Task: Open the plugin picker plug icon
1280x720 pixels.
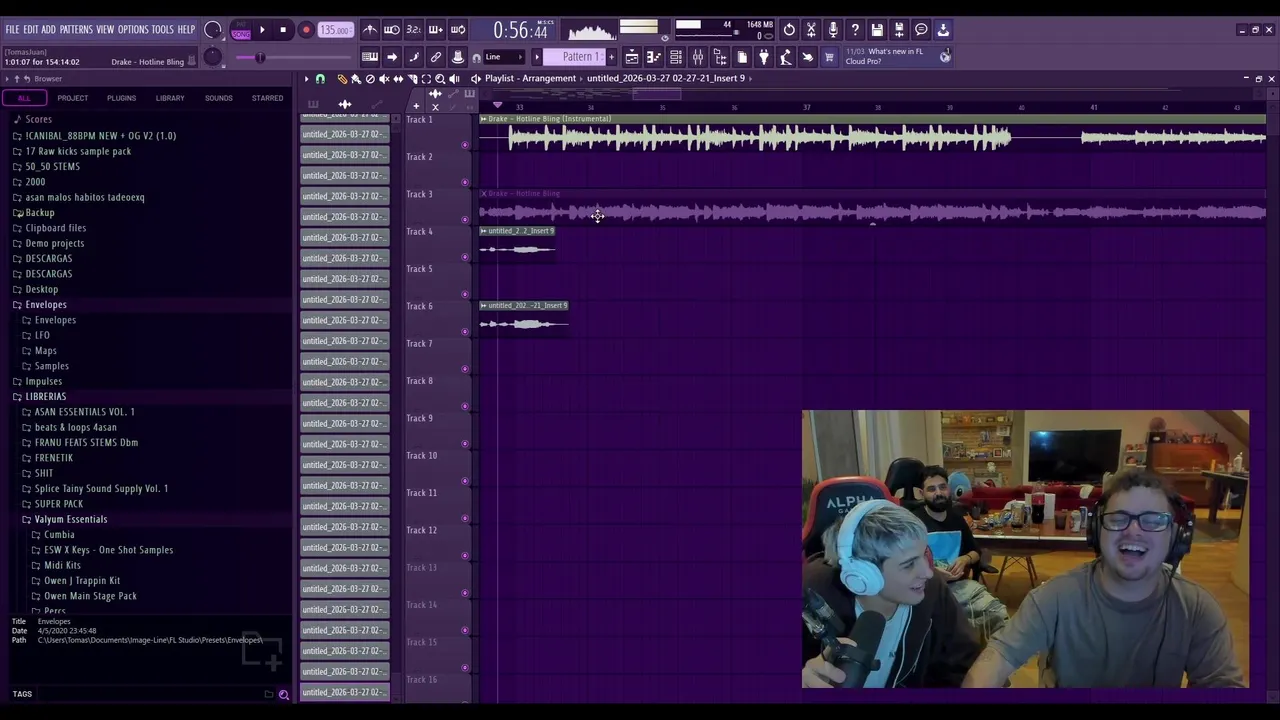Action: pyautogui.click(x=764, y=57)
